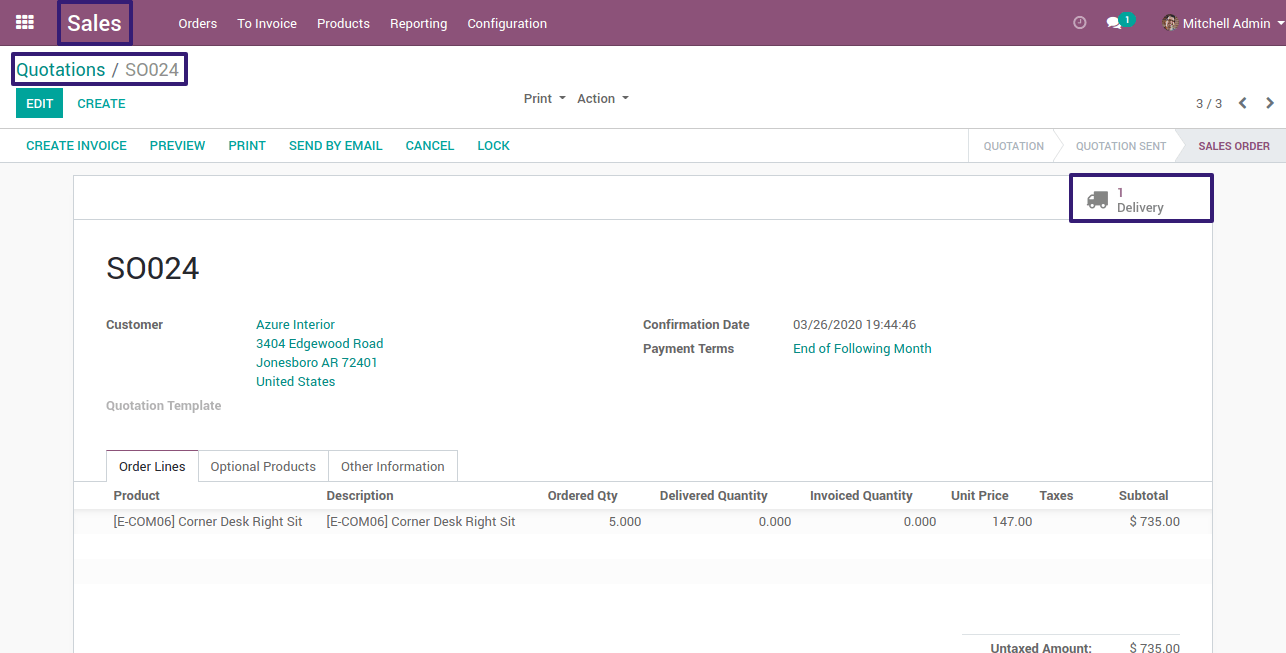
Task: Click CREATE INVOICE button
Action: click(x=76, y=145)
